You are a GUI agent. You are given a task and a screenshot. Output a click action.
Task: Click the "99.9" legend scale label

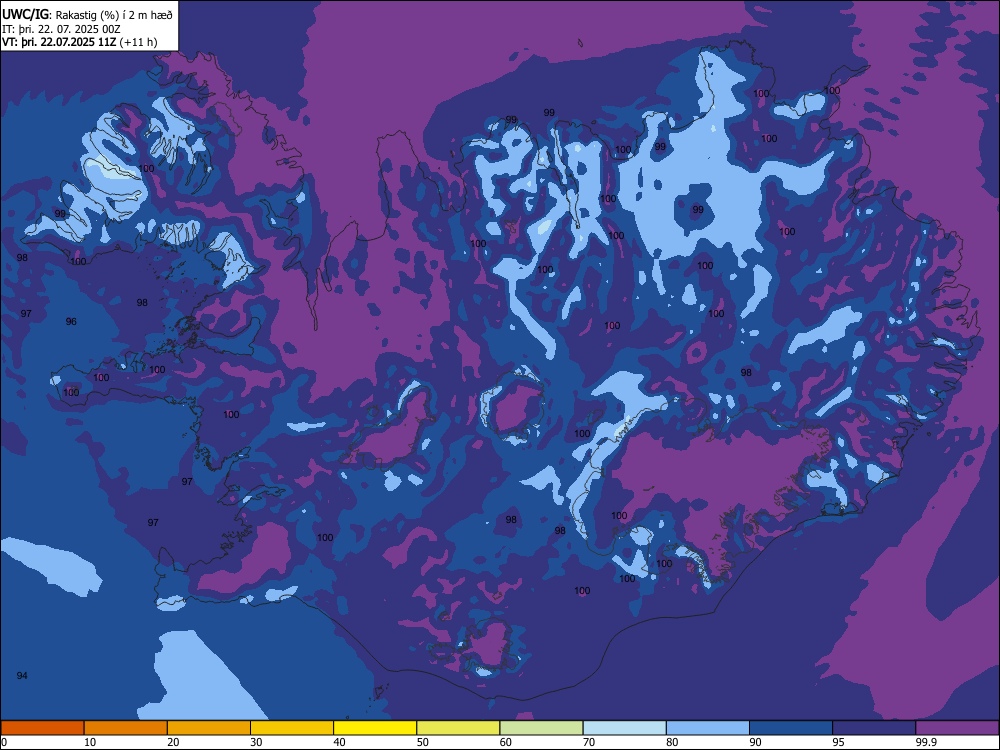coord(926,742)
